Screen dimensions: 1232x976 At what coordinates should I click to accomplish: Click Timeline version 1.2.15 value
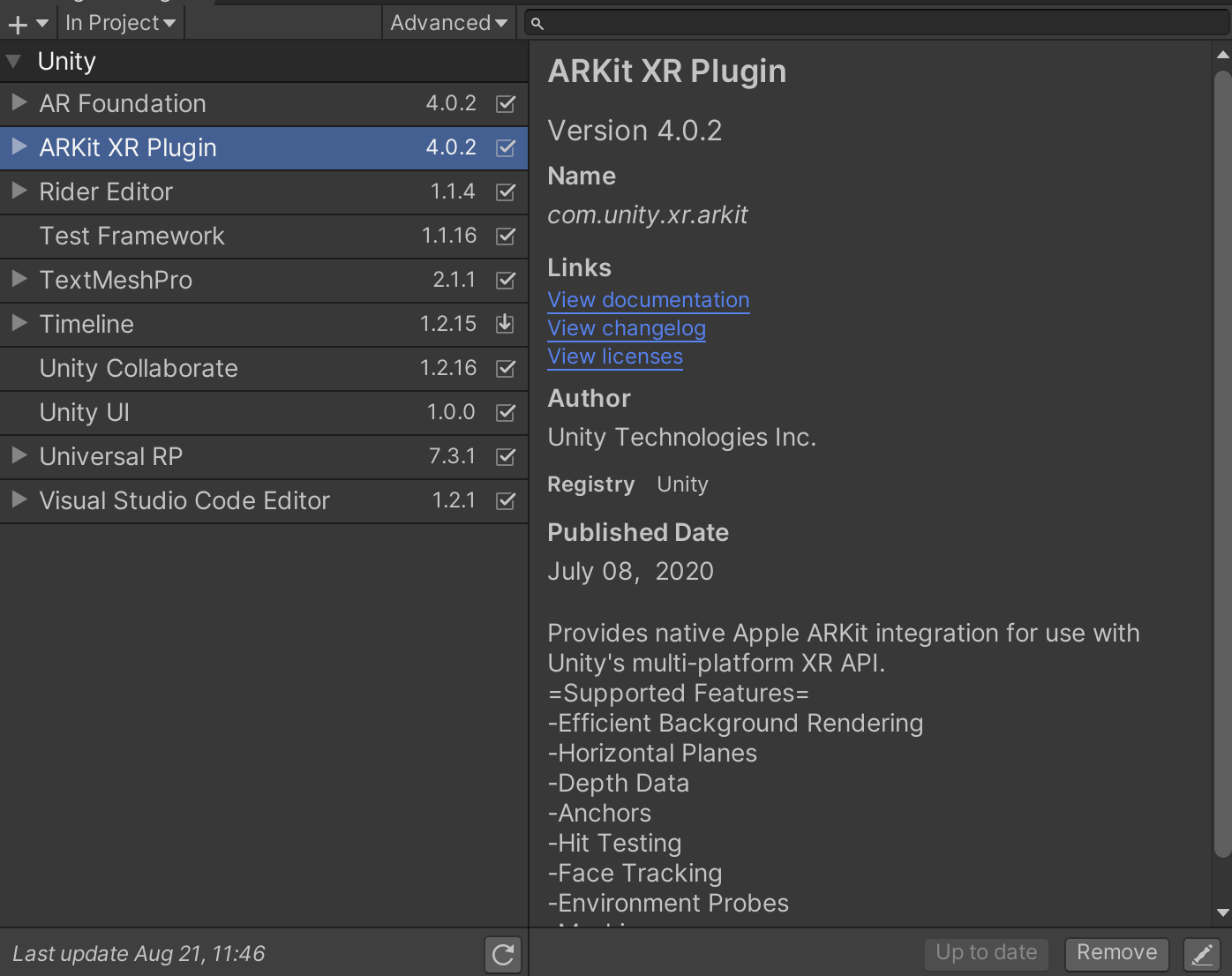click(x=448, y=324)
